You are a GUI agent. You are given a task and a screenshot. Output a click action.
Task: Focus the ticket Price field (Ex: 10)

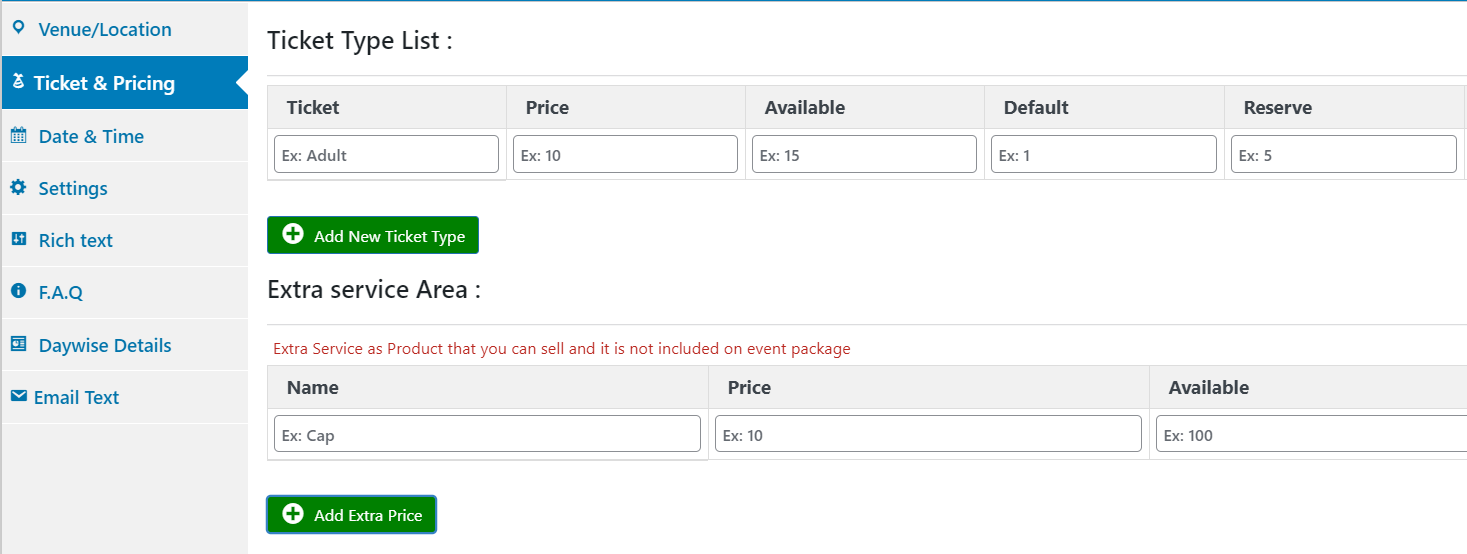click(626, 154)
